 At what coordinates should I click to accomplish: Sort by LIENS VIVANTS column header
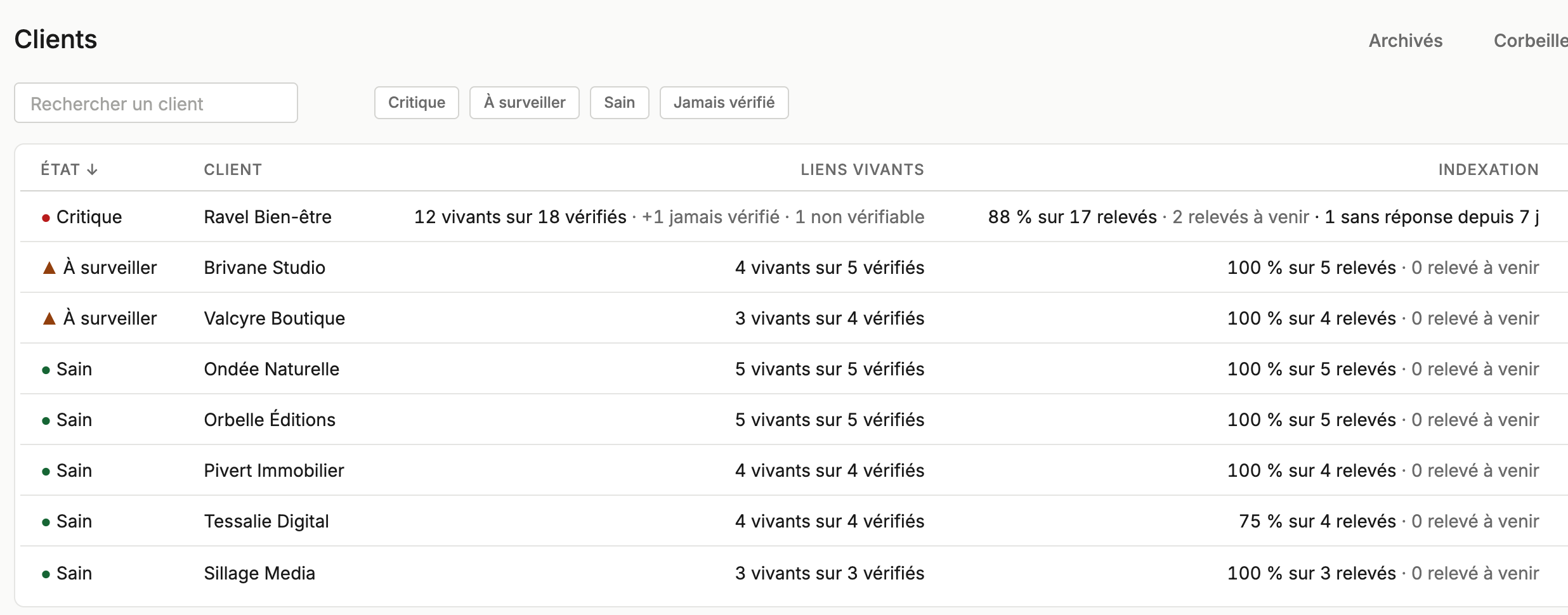pos(862,169)
